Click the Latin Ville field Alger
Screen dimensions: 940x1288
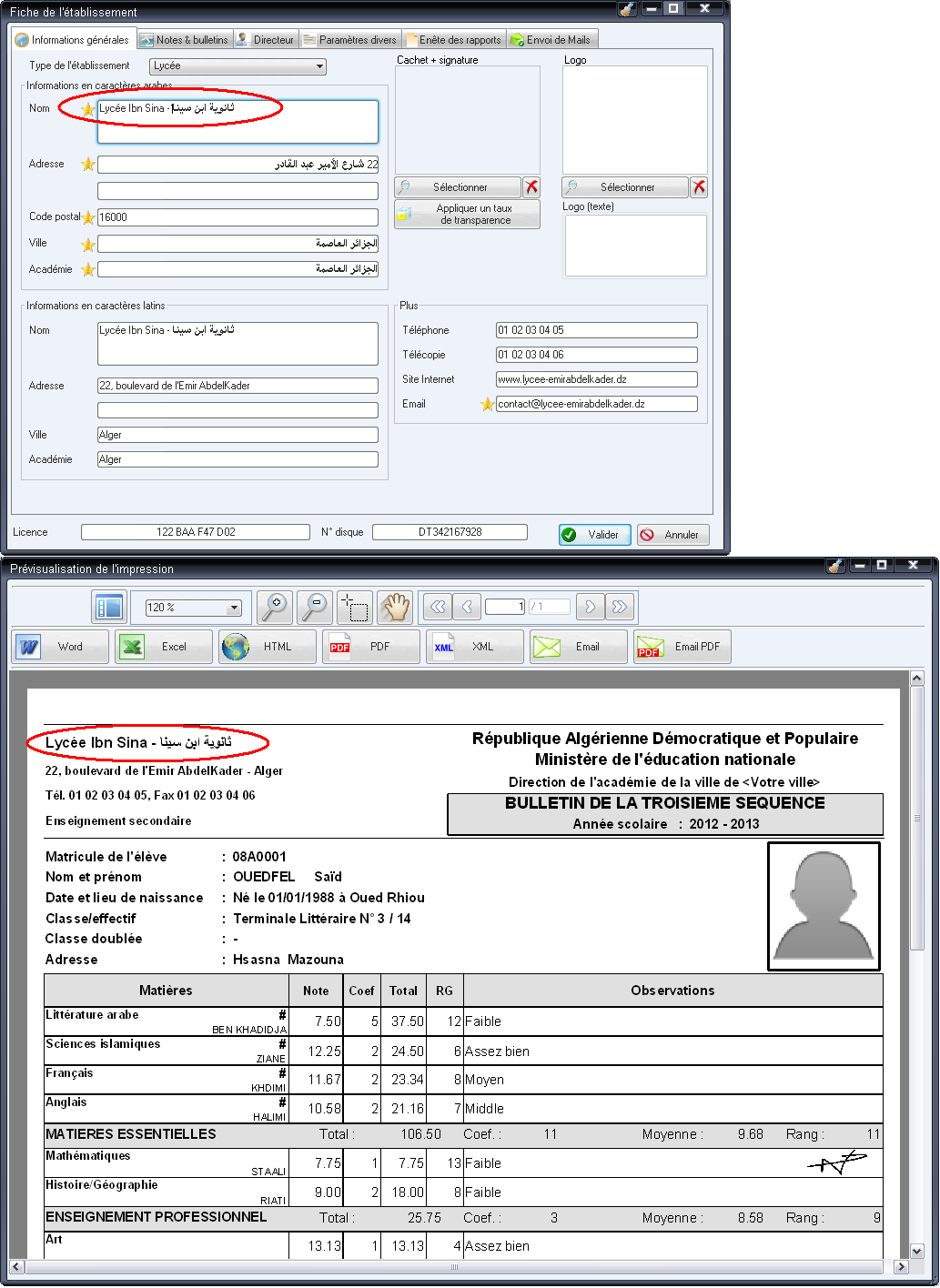point(238,435)
